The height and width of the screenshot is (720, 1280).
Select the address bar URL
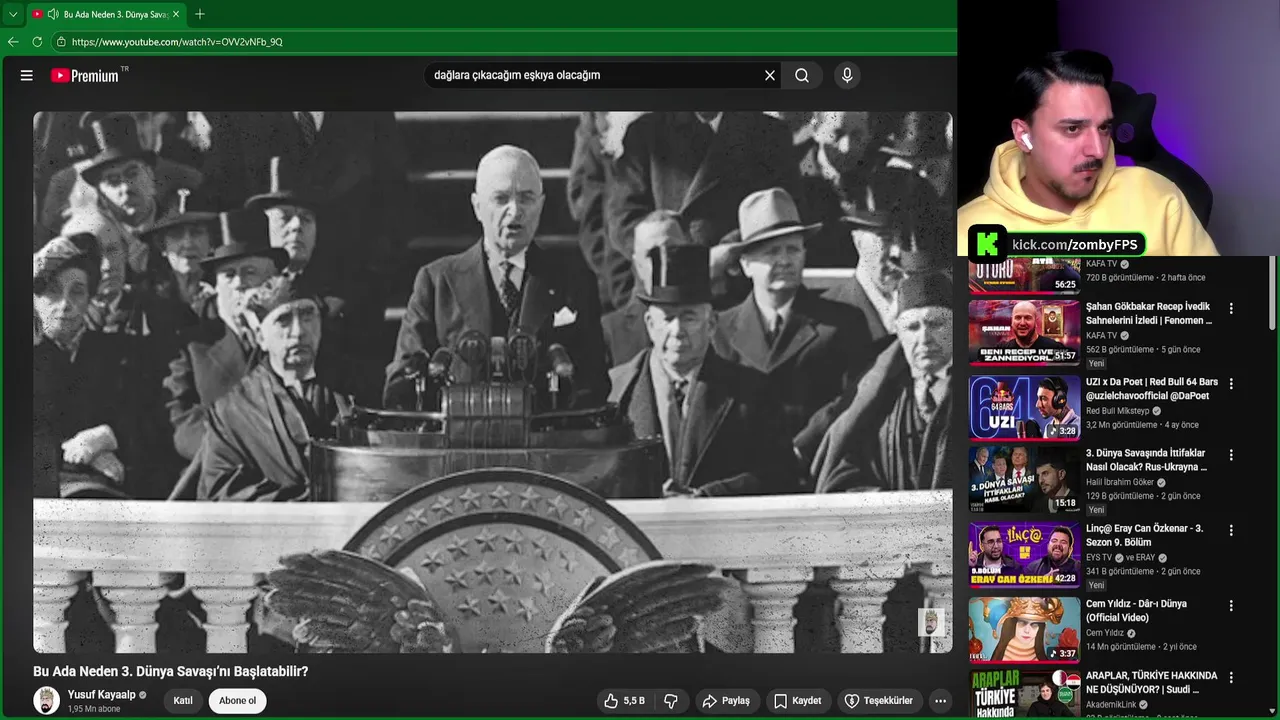(177, 42)
